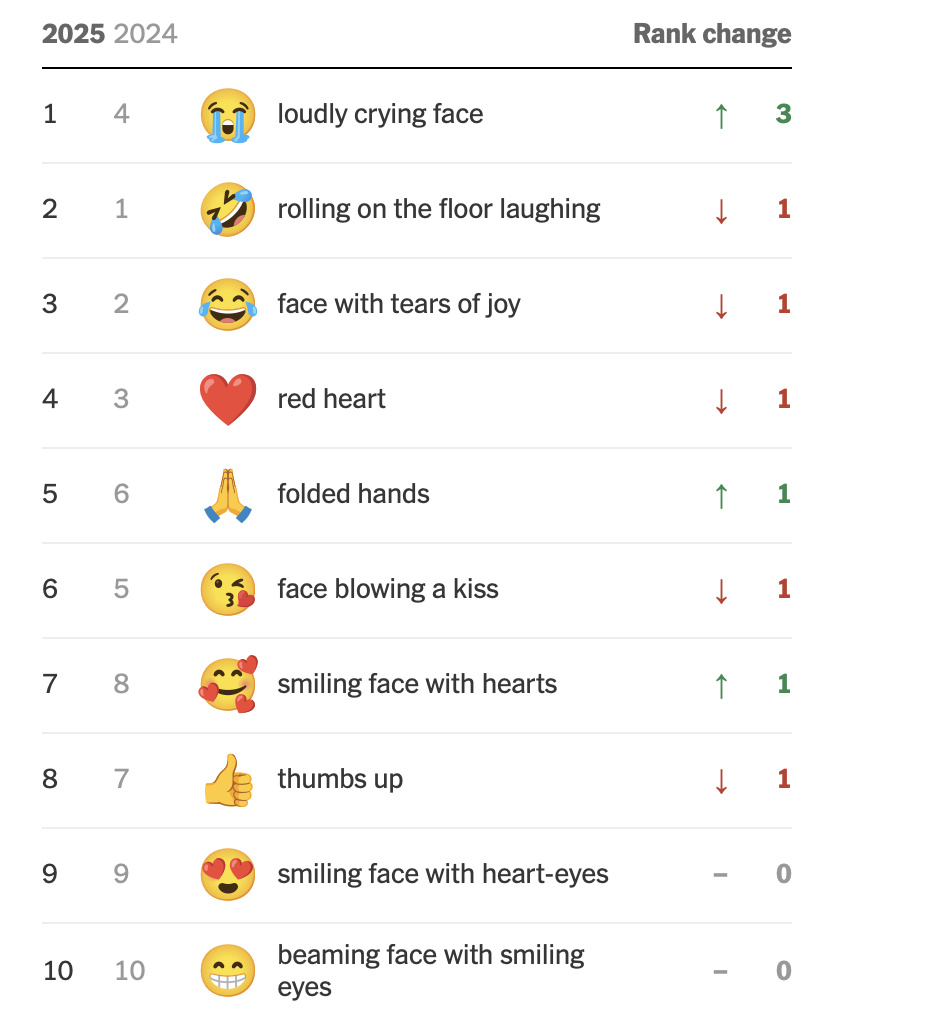Click the green up arrow for loudly crying face

click(721, 116)
